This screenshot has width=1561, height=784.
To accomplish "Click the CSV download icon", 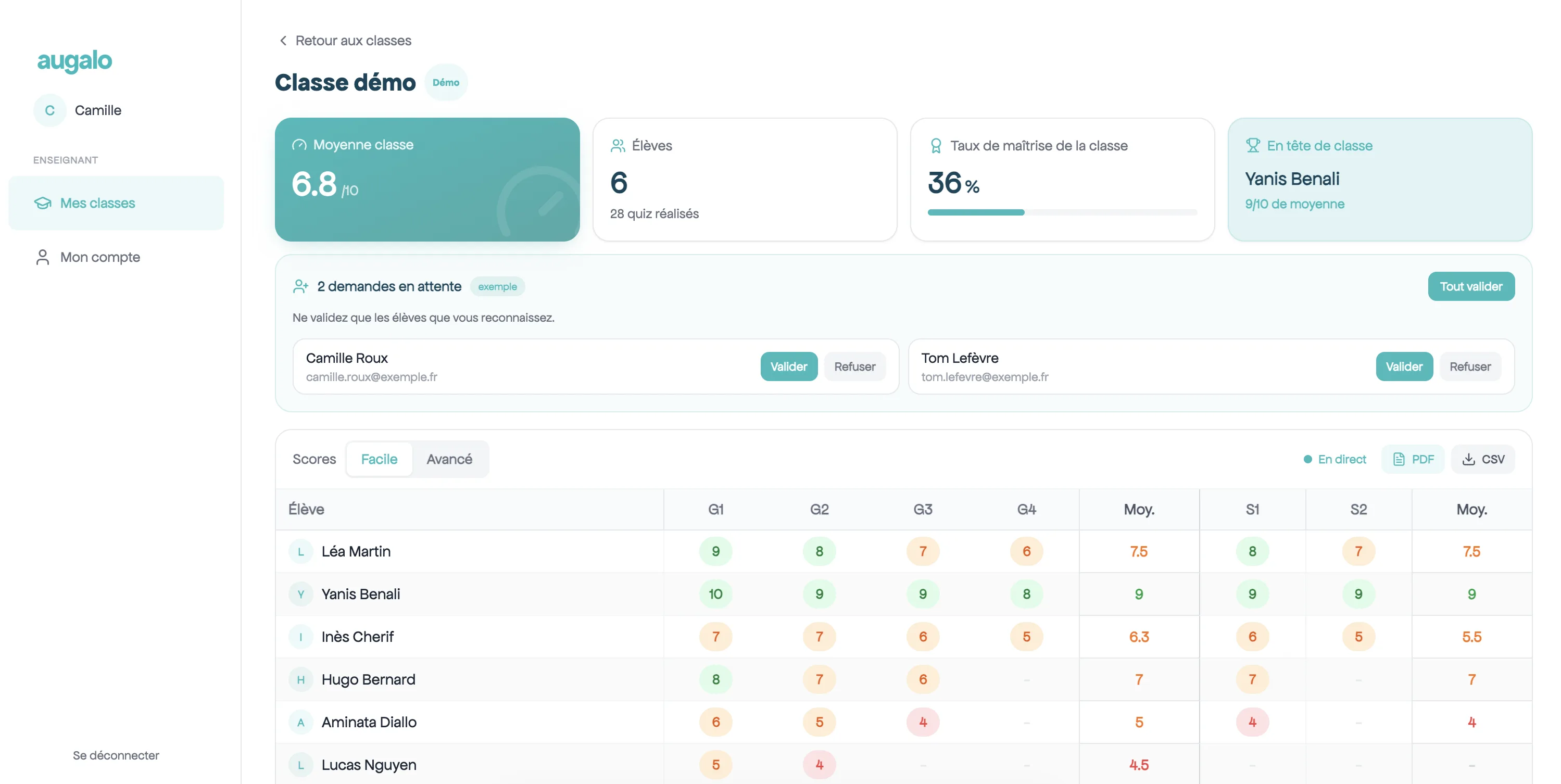I will (1468, 459).
